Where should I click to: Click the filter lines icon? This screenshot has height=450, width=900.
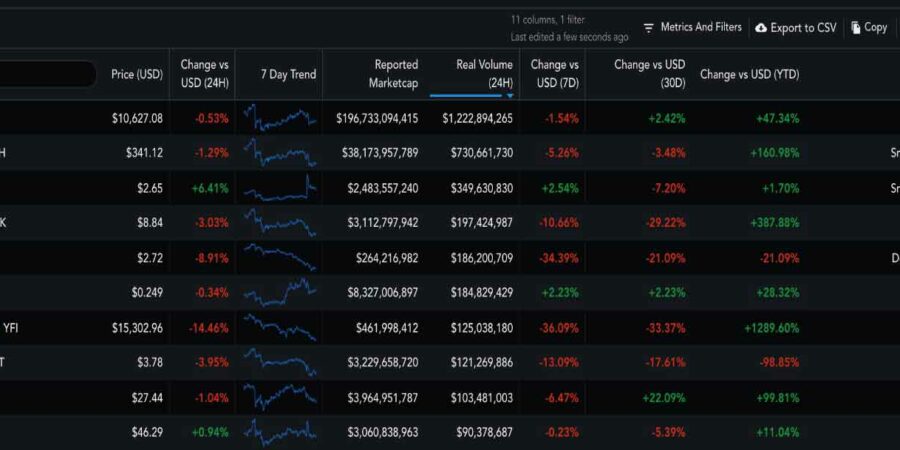[649, 28]
